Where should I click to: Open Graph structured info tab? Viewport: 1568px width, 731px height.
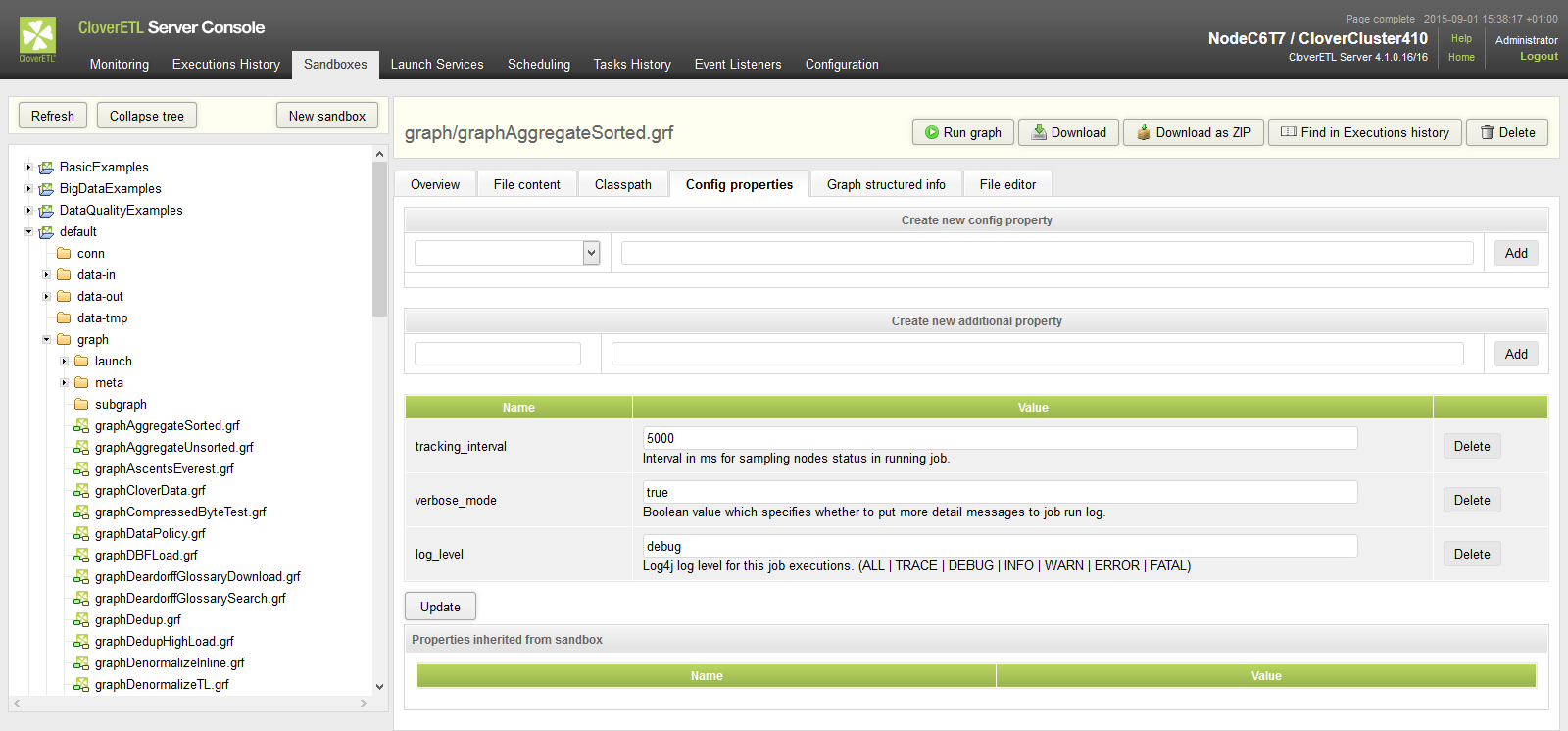(886, 184)
